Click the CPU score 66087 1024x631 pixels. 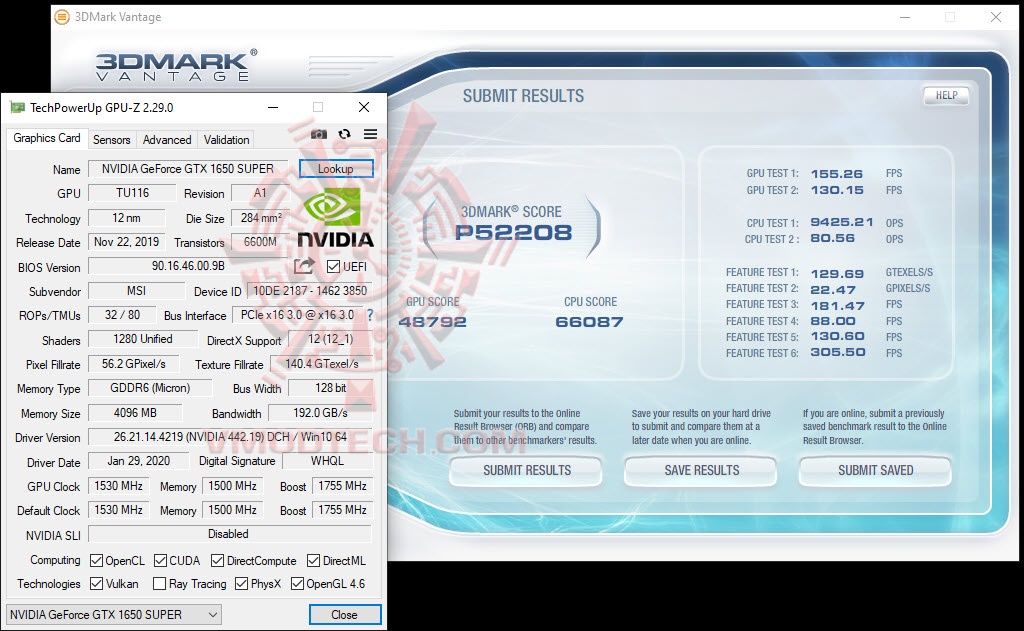(589, 321)
